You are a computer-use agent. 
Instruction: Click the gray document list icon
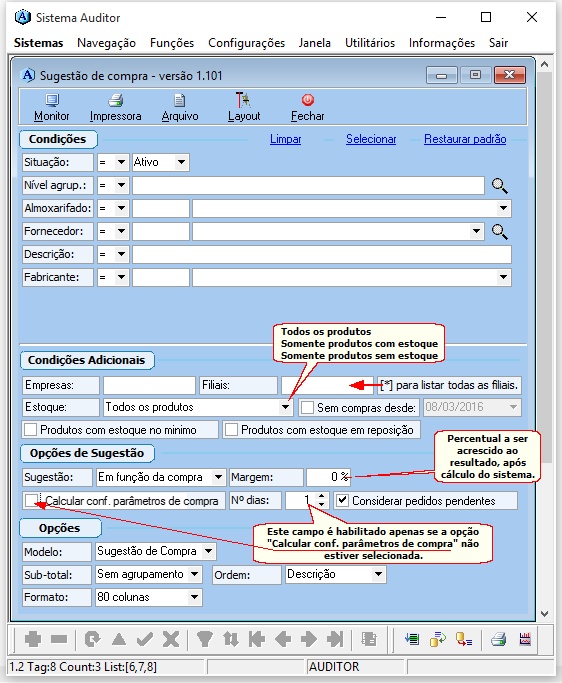(x=369, y=639)
